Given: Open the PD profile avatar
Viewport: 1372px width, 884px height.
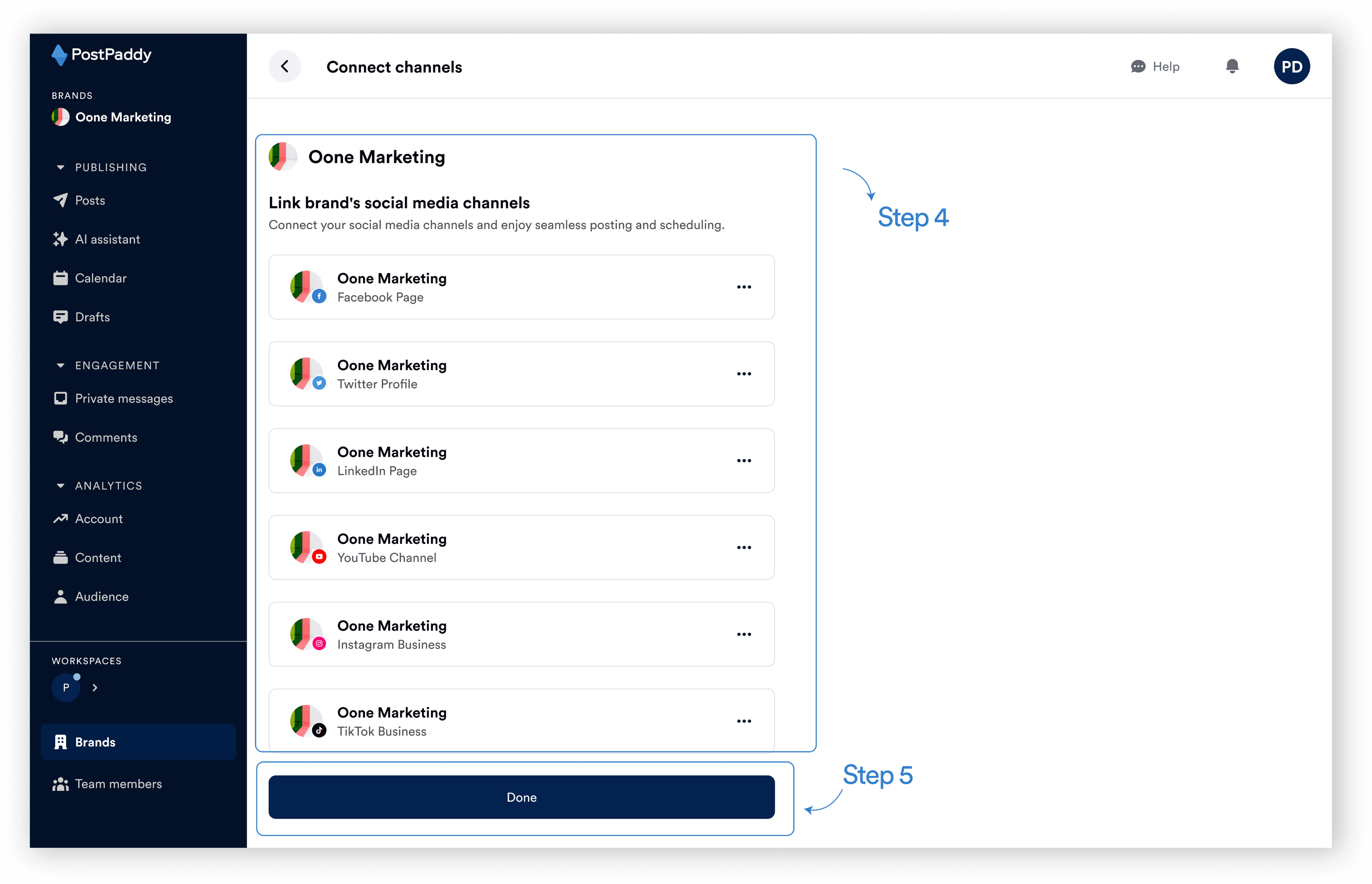Looking at the screenshot, I should pos(1291,67).
